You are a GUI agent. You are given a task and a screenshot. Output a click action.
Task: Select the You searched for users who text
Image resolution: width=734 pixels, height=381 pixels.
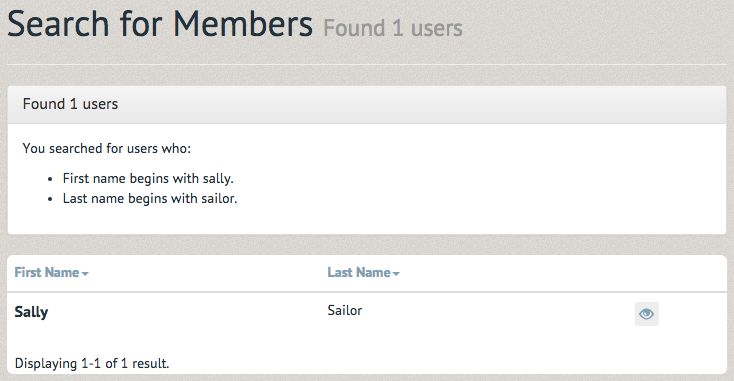pos(107,148)
